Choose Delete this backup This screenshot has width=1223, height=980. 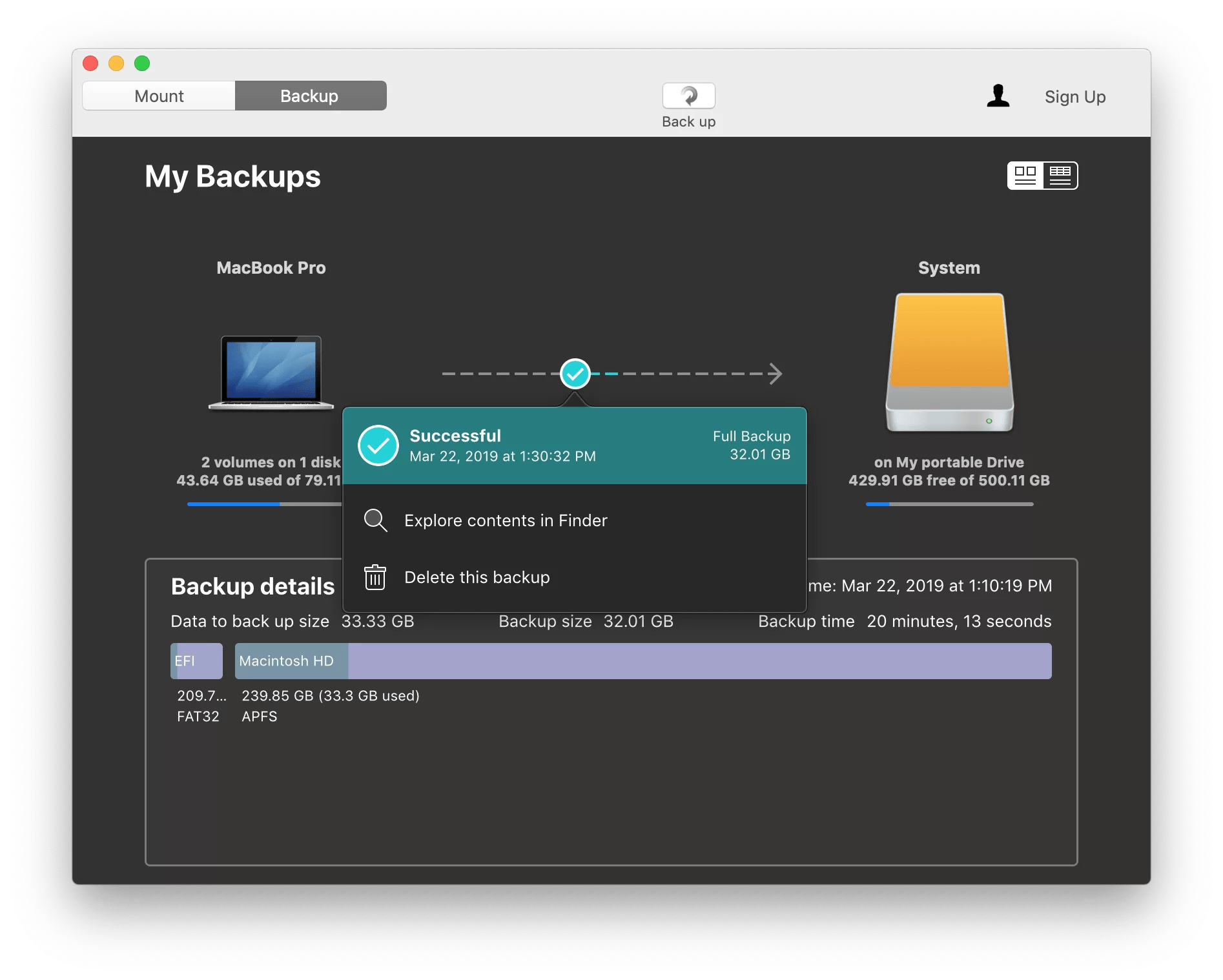(x=477, y=577)
